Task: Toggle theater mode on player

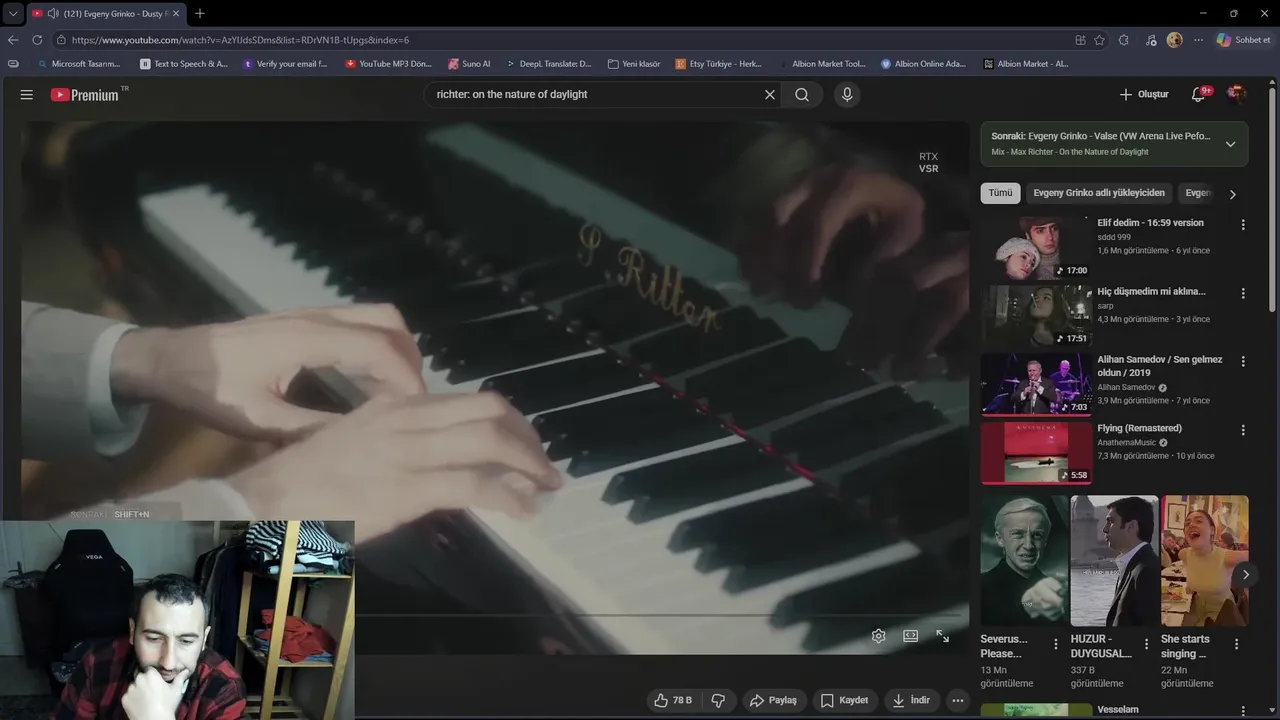Action: [910, 636]
